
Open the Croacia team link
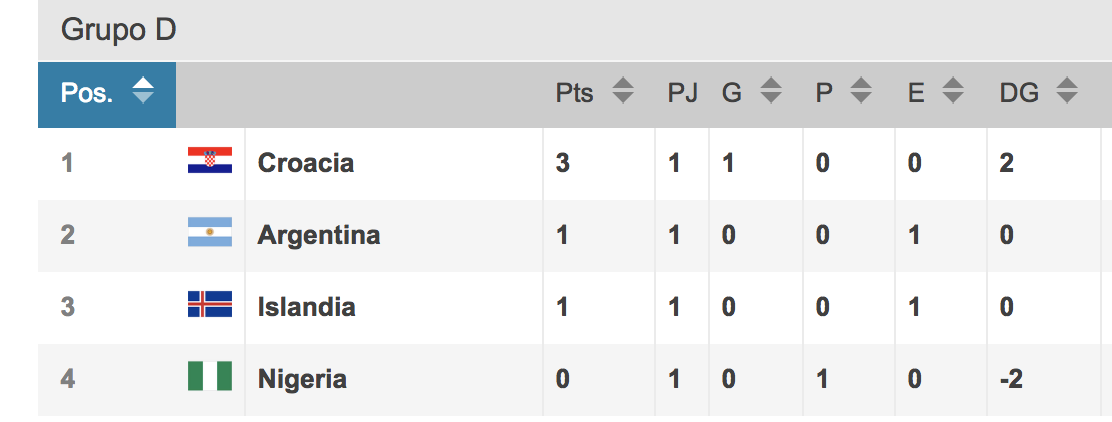coord(306,163)
